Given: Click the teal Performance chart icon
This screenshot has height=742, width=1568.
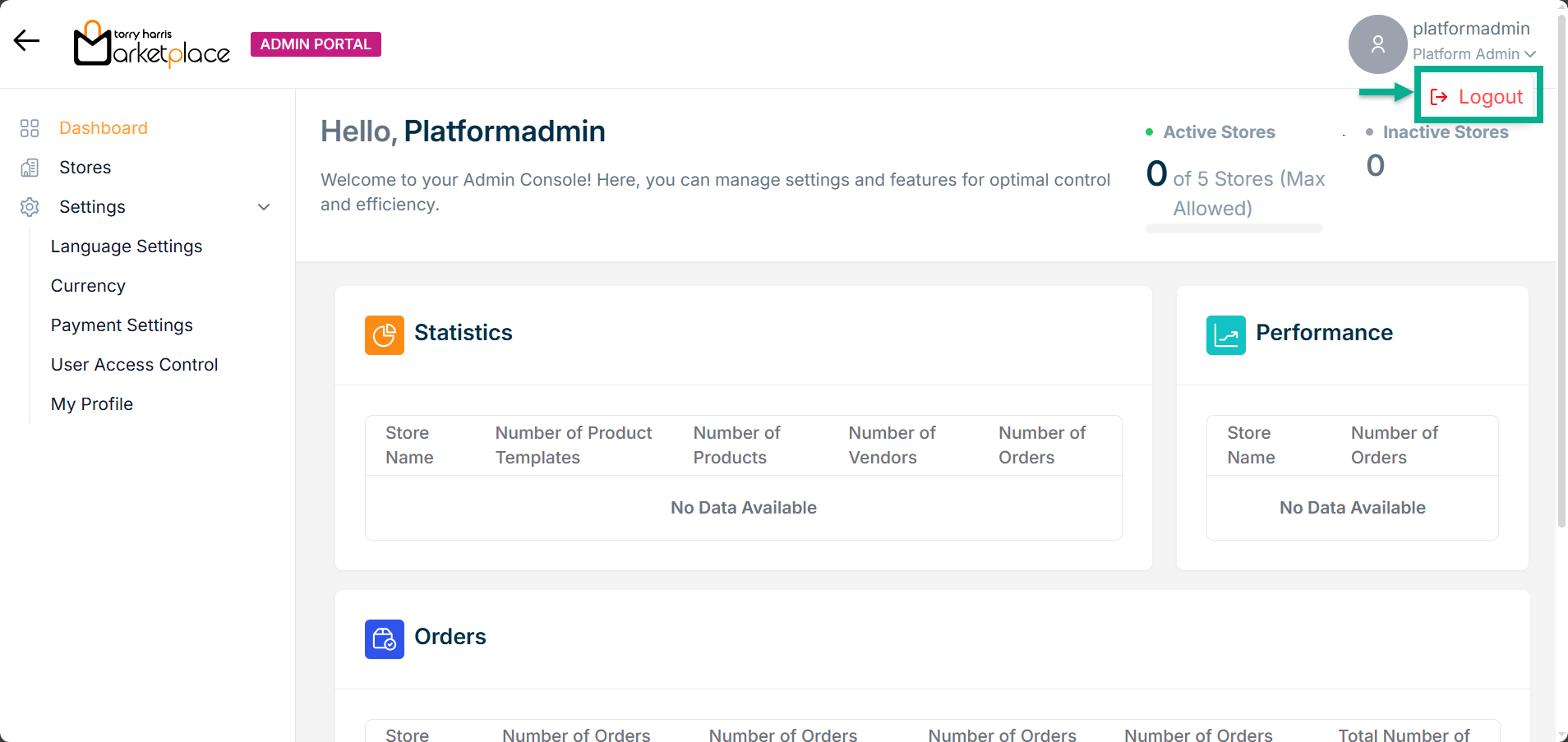Looking at the screenshot, I should (1225, 335).
